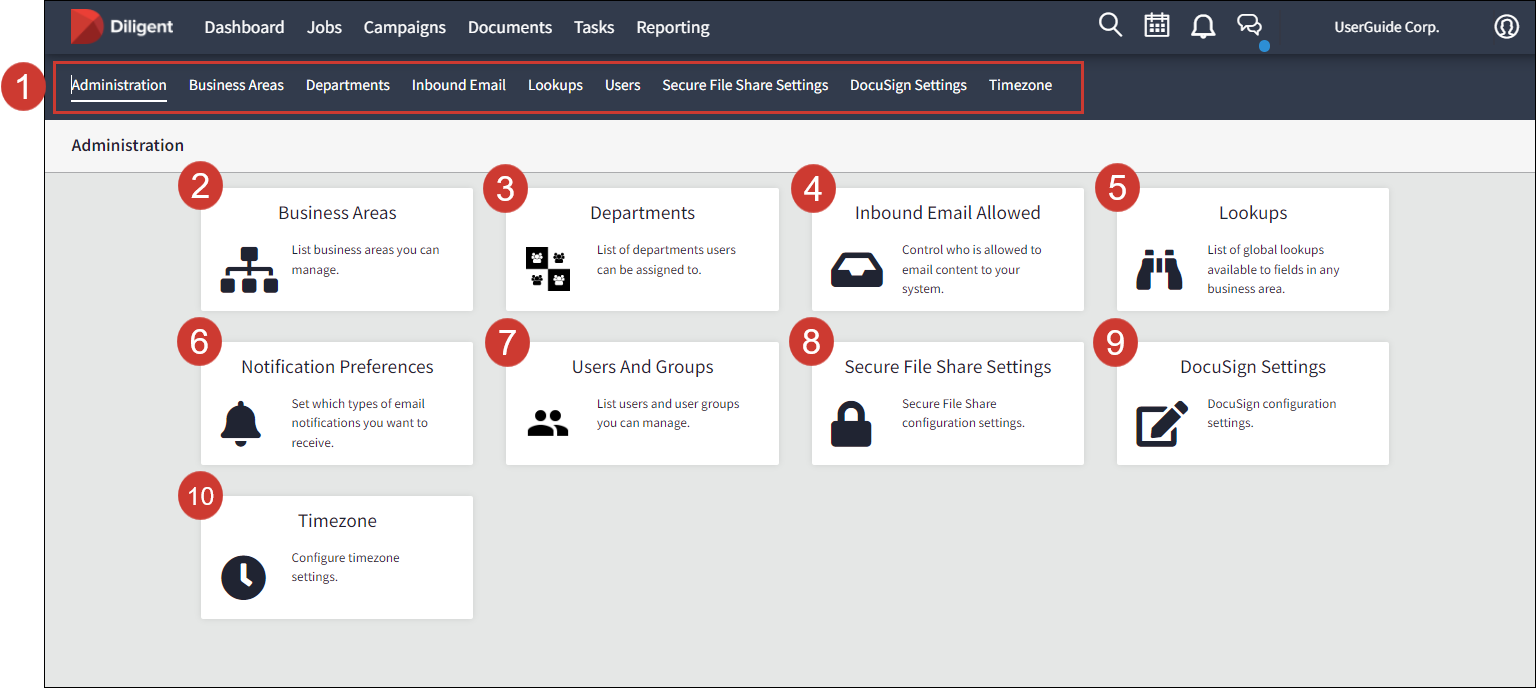Open the Users And Groups card title
Image resolution: width=1536 pixels, height=688 pixels.
click(x=642, y=367)
